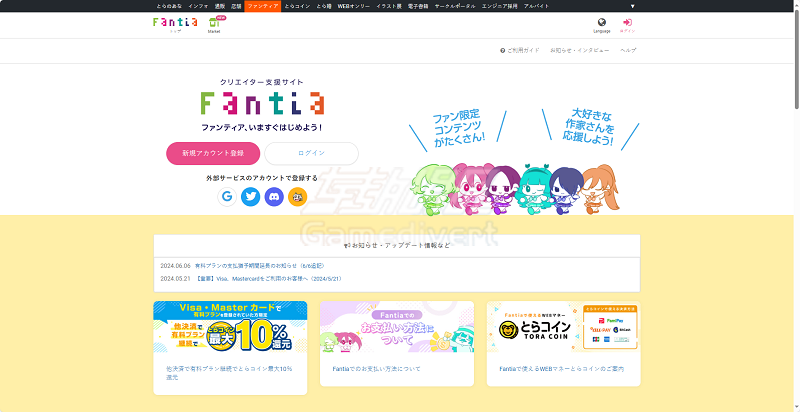Click the 新規アカウント登録 button
800x412 pixels.
point(212,153)
